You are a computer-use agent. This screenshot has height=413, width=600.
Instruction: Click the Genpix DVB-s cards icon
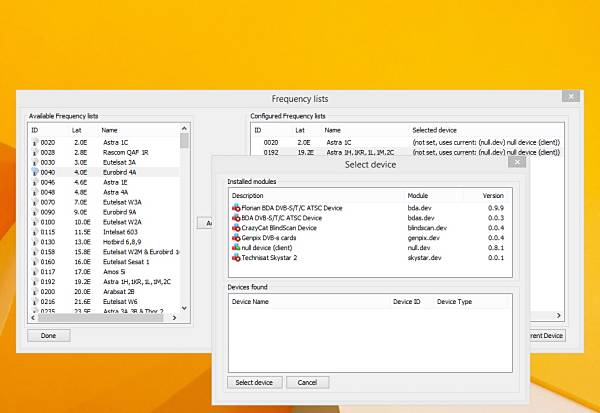click(236, 238)
